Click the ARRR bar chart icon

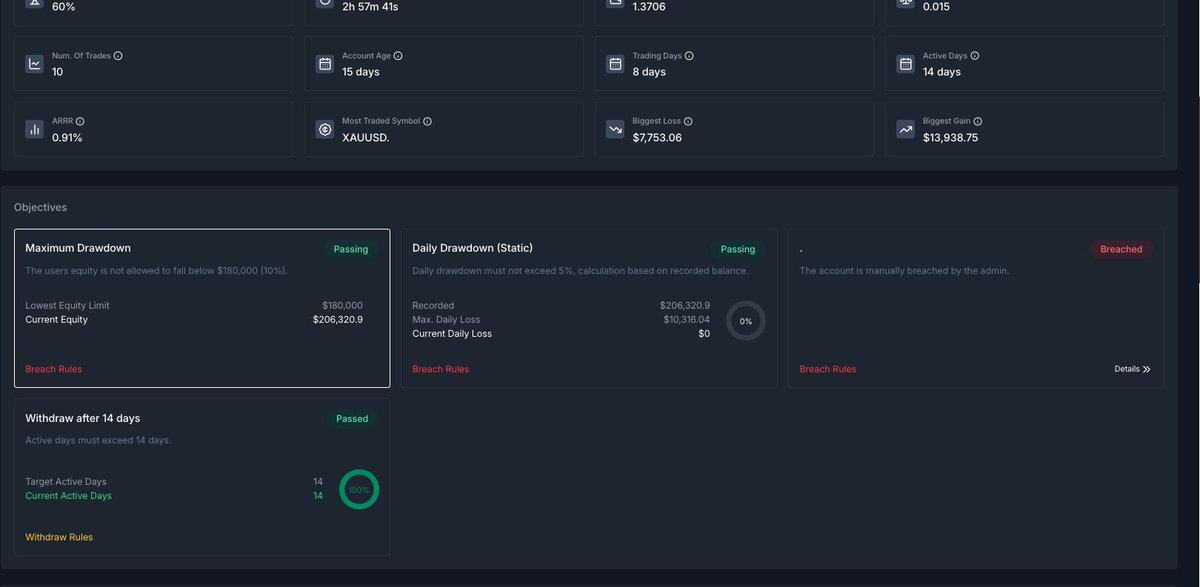point(35,129)
